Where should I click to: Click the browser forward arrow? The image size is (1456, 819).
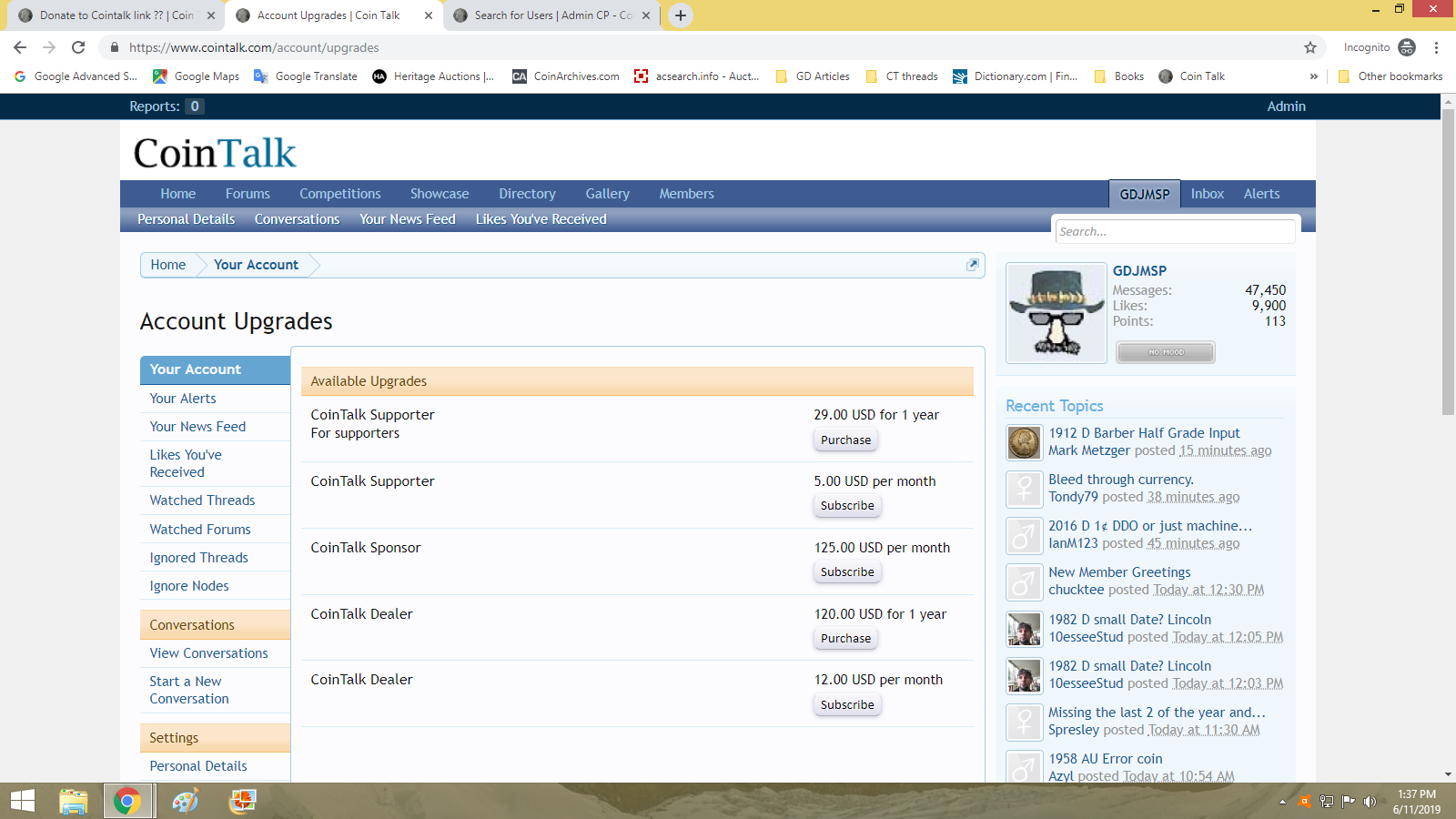[49, 47]
